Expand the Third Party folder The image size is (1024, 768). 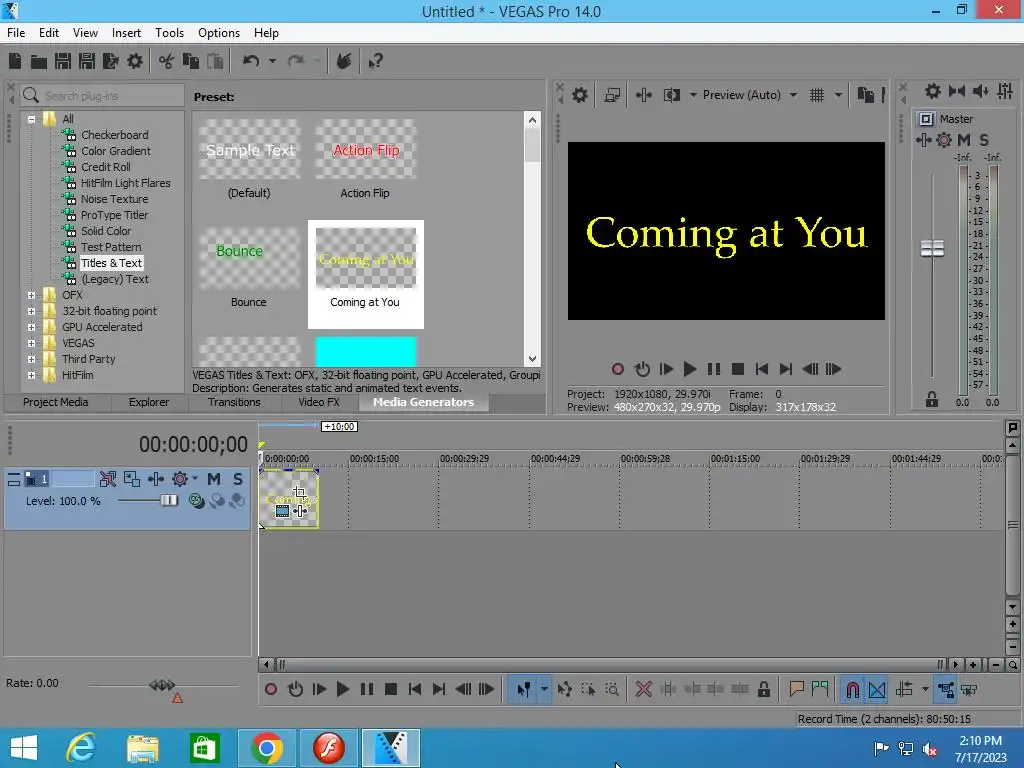coord(31,359)
